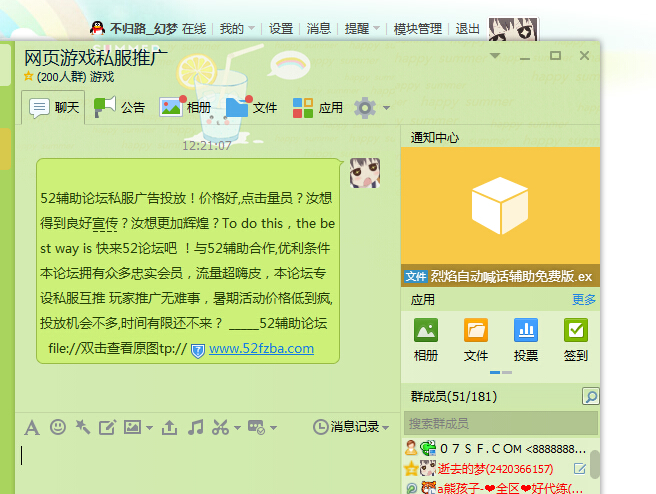Switch to the 聊天 chat tab
The image size is (656, 494).
pyautogui.click(x=54, y=108)
